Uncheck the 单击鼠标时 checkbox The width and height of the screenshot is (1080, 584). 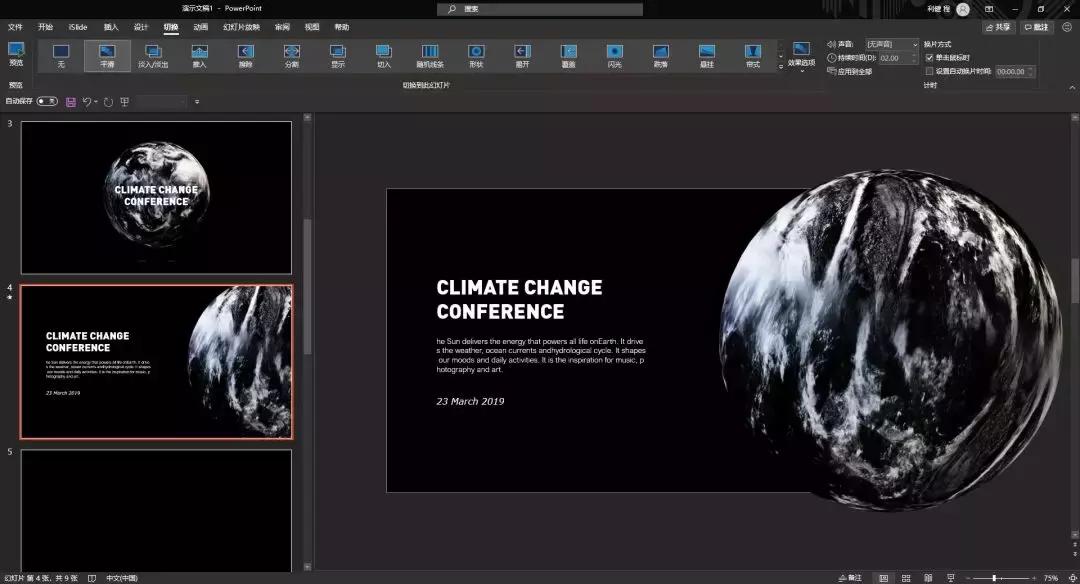[929, 58]
